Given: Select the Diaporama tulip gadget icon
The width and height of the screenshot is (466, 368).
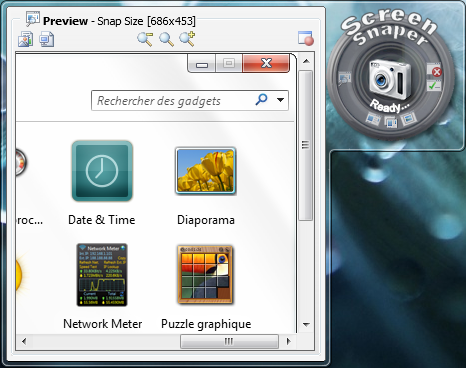Looking at the screenshot, I should click(x=206, y=171).
